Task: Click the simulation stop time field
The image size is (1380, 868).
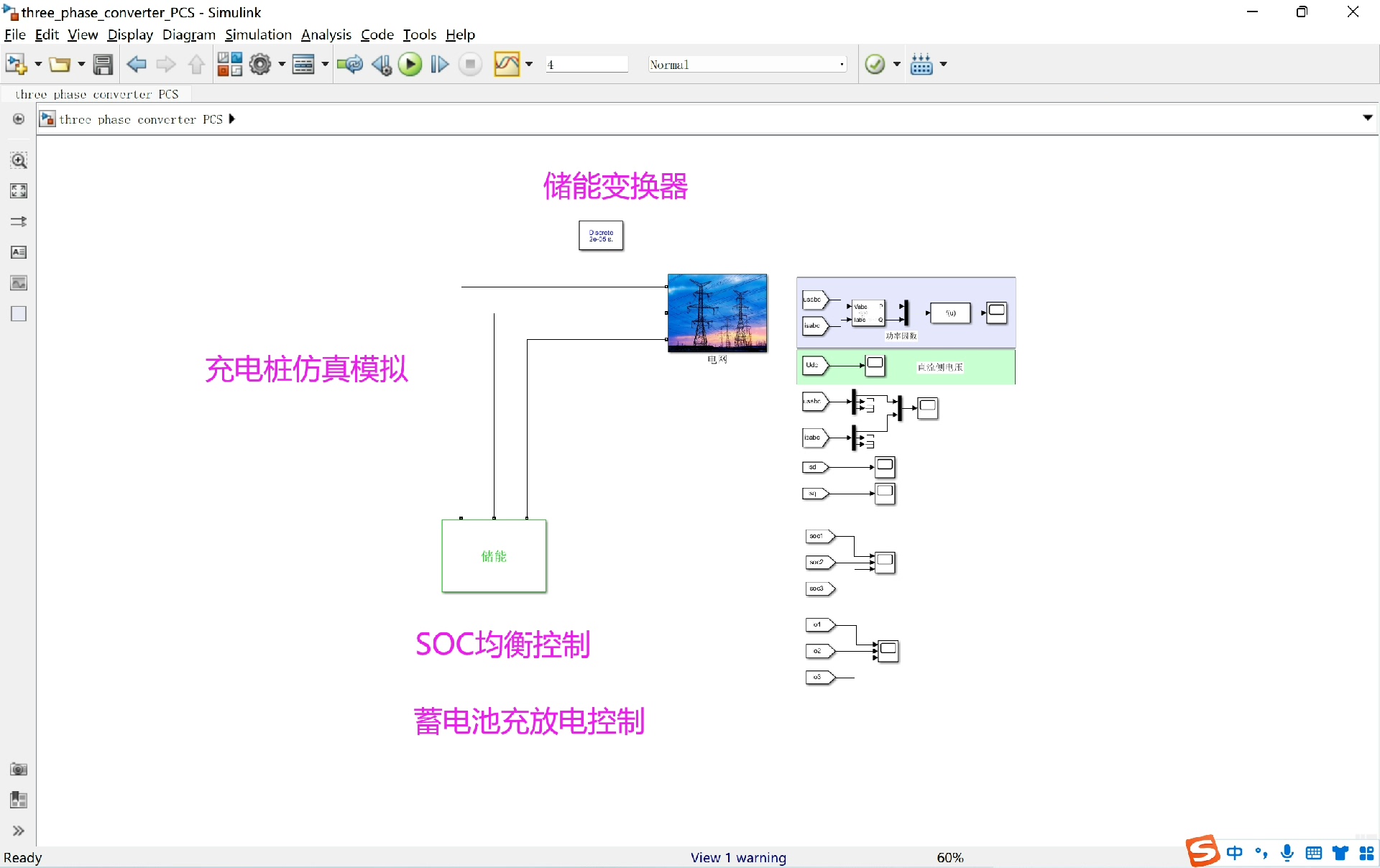Action: point(586,65)
